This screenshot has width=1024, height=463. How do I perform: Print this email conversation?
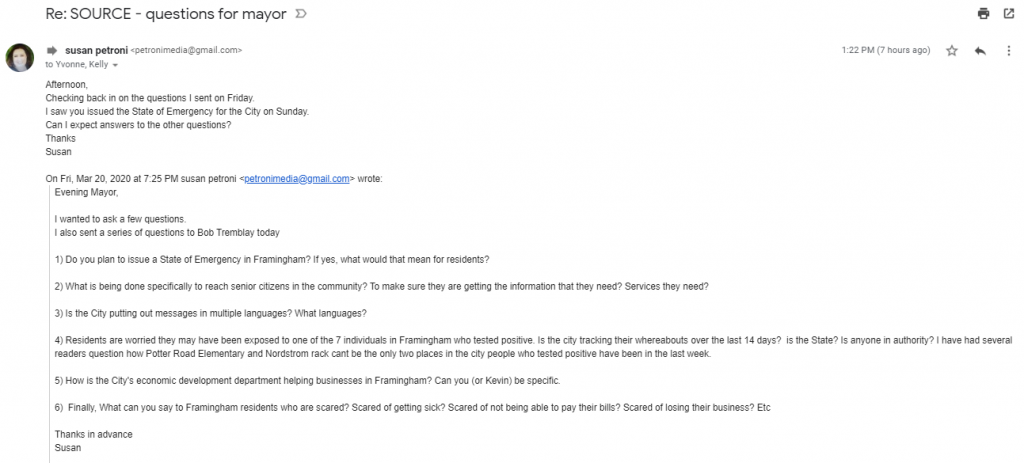[983, 14]
